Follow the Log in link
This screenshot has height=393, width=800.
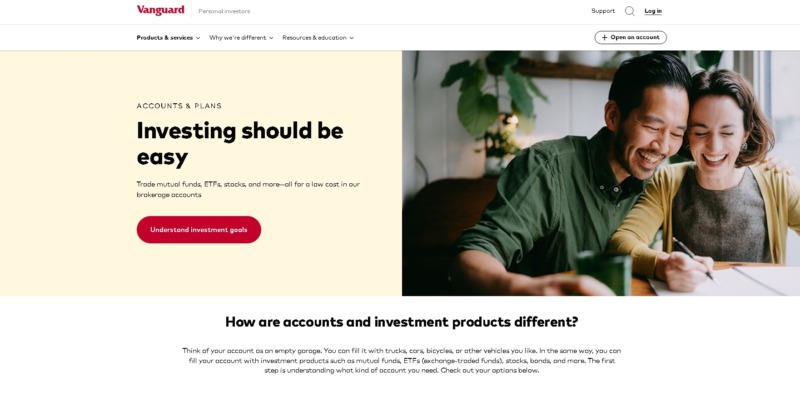pyautogui.click(x=653, y=11)
